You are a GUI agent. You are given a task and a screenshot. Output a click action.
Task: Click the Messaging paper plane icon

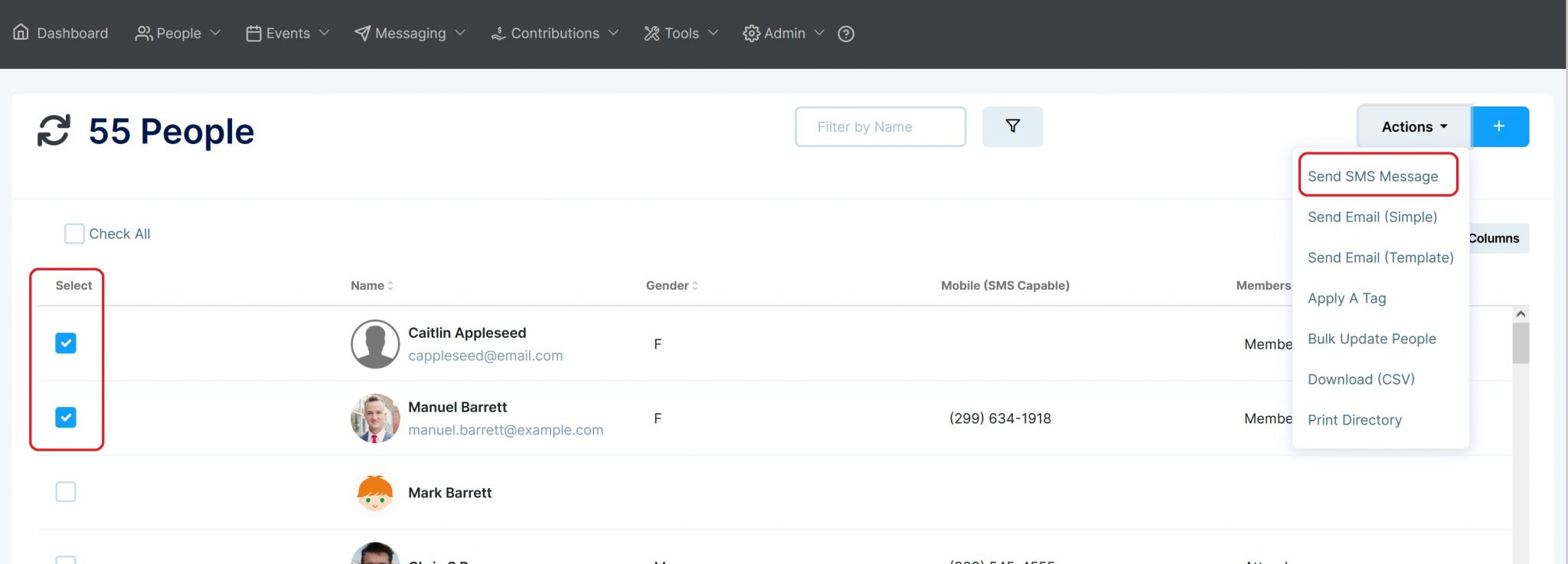click(x=362, y=33)
